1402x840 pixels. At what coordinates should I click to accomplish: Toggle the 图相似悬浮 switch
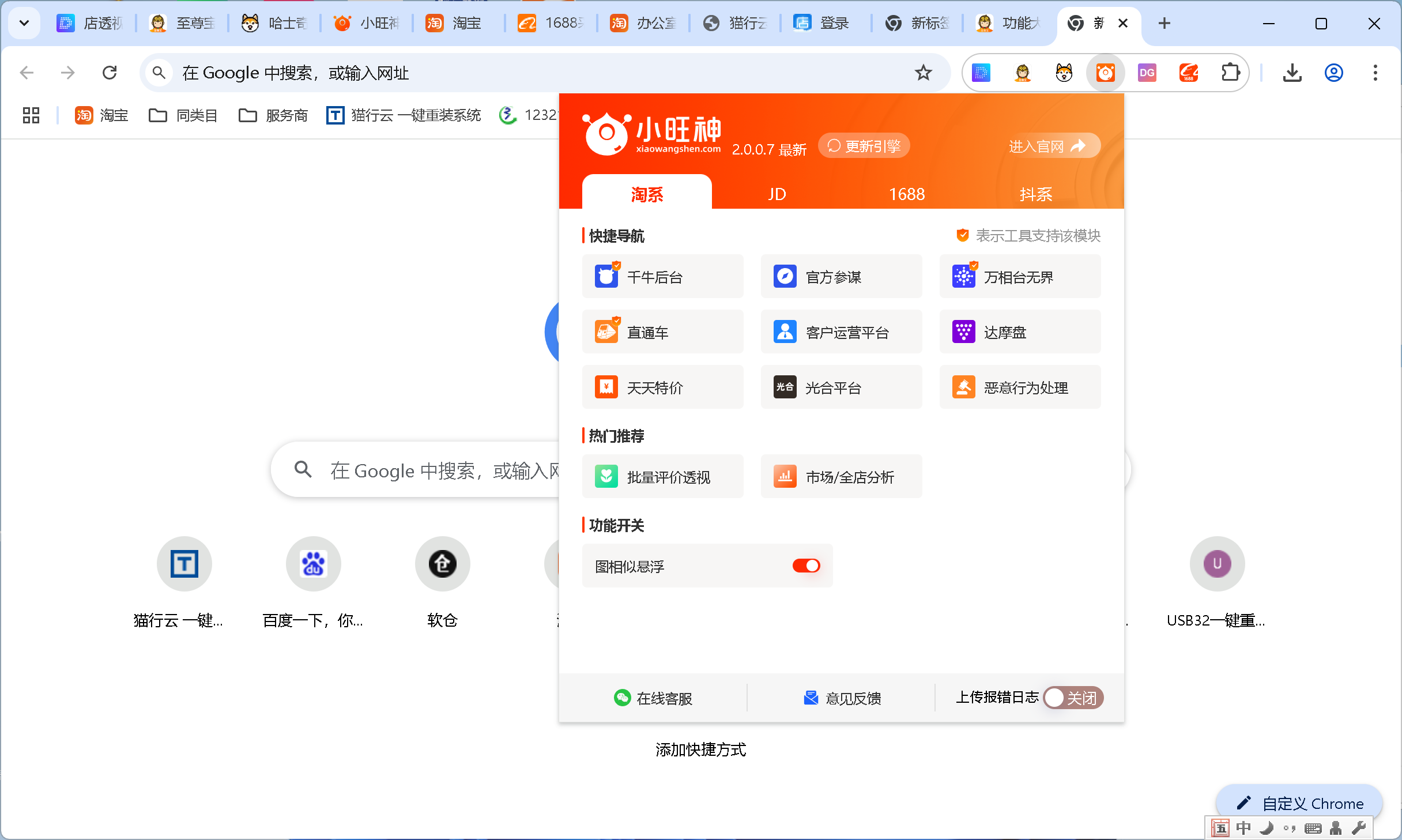click(806, 566)
